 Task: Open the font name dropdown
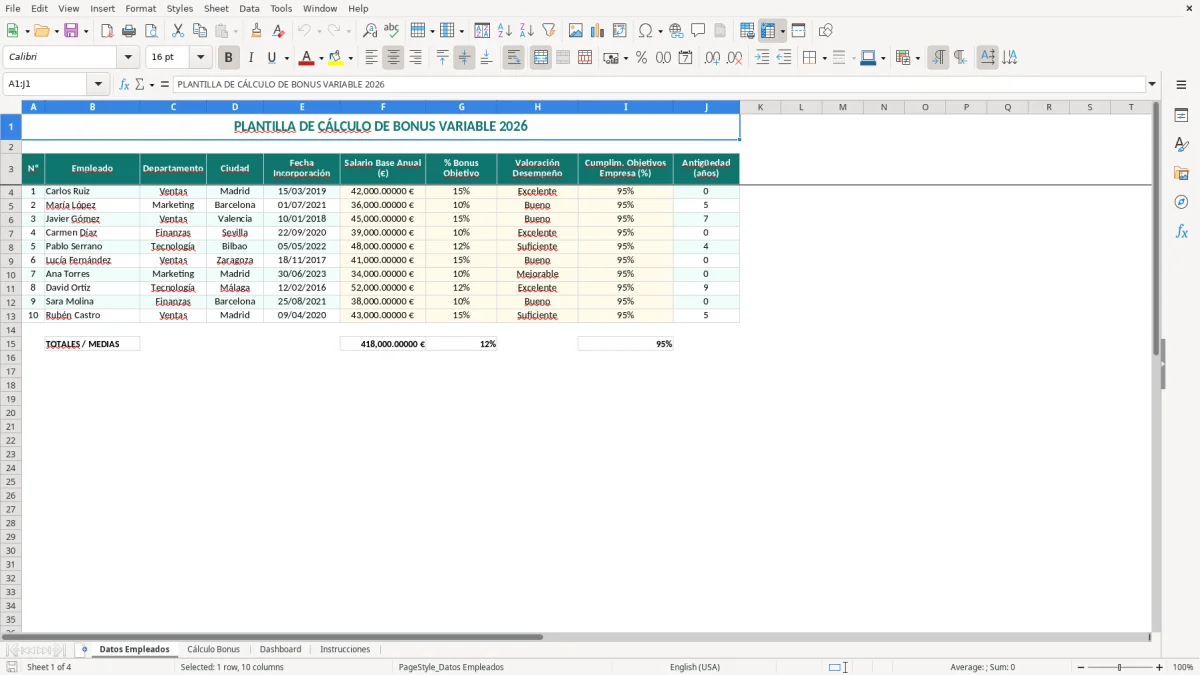tap(128, 58)
